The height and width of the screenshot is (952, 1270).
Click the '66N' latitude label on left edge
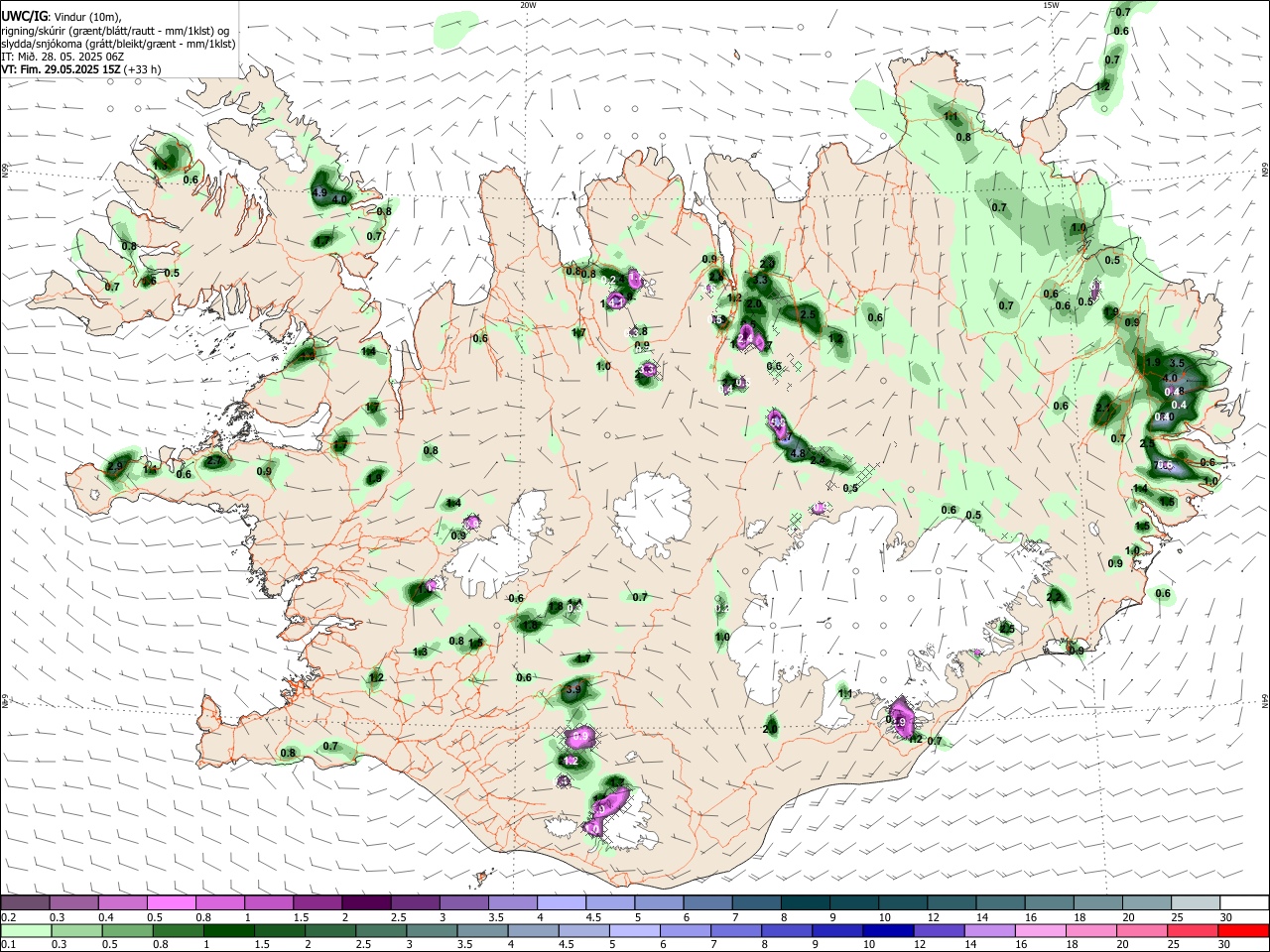coord(5,170)
